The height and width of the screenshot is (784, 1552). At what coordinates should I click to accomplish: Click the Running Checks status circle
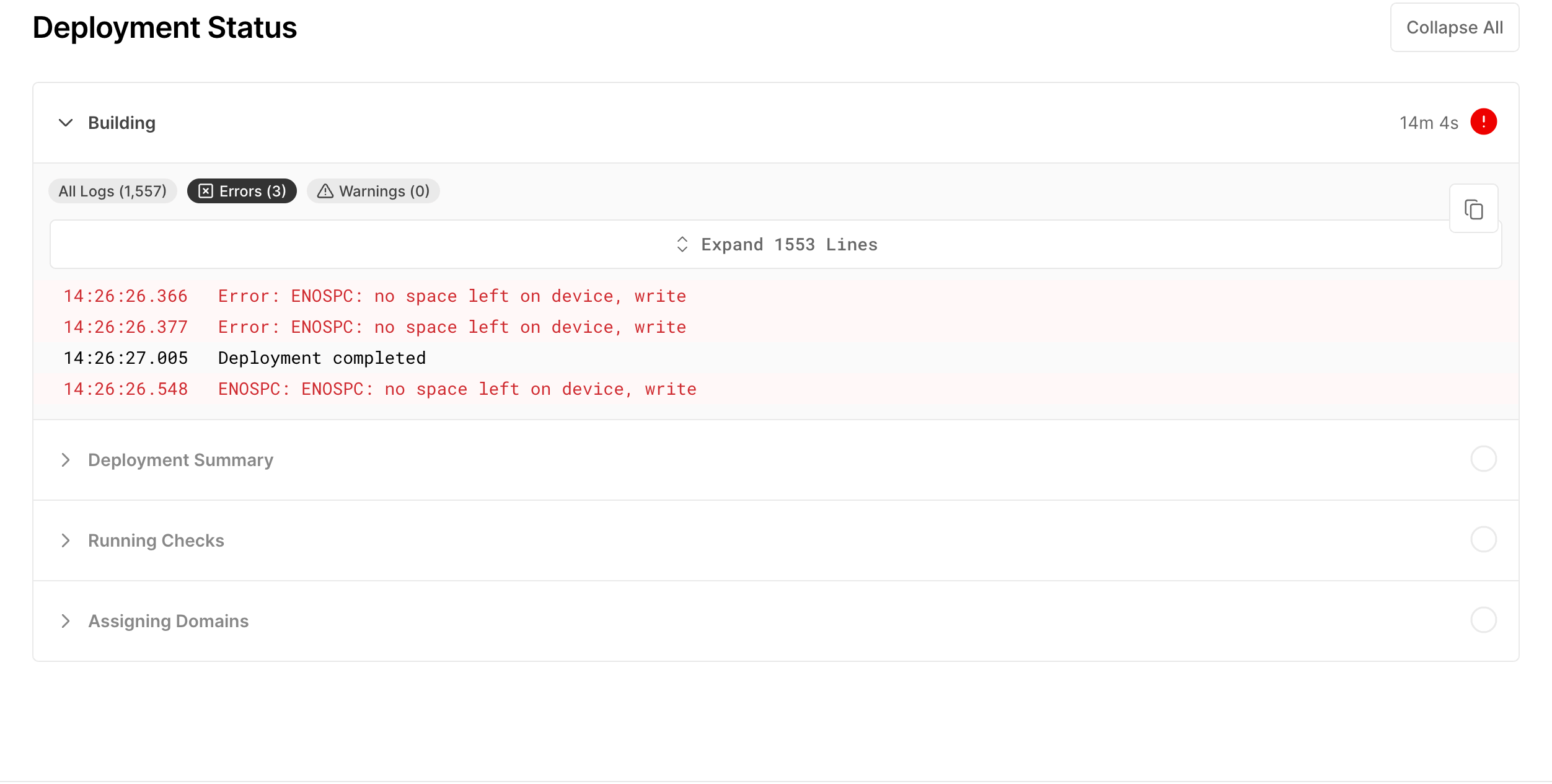(1483, 540)
